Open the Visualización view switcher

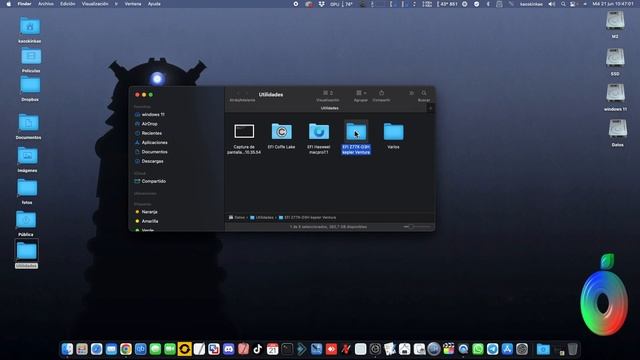tap(328, 93)
